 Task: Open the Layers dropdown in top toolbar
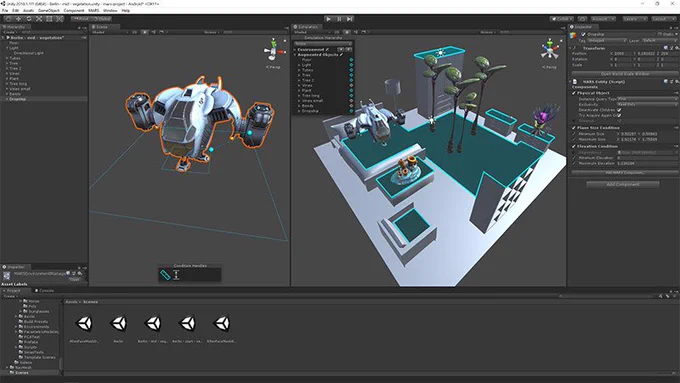coord(634,19)
